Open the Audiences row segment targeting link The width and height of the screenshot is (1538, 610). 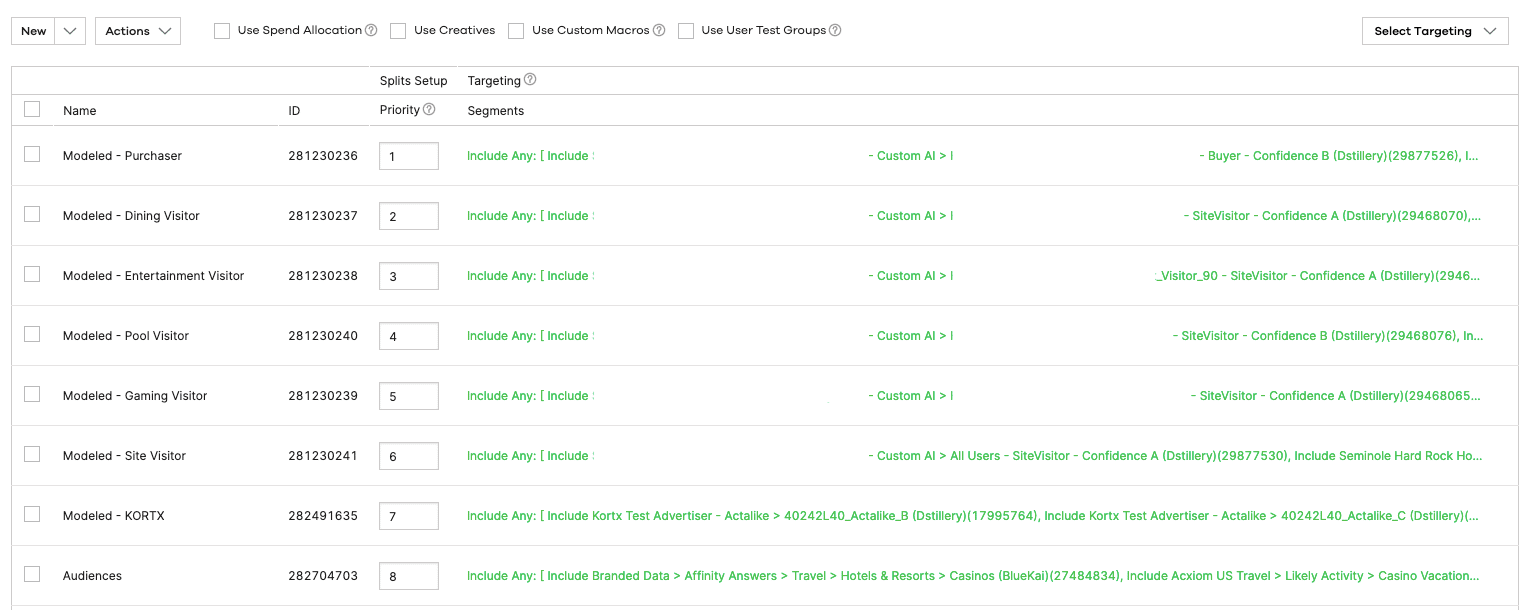(x=972, y=576)
